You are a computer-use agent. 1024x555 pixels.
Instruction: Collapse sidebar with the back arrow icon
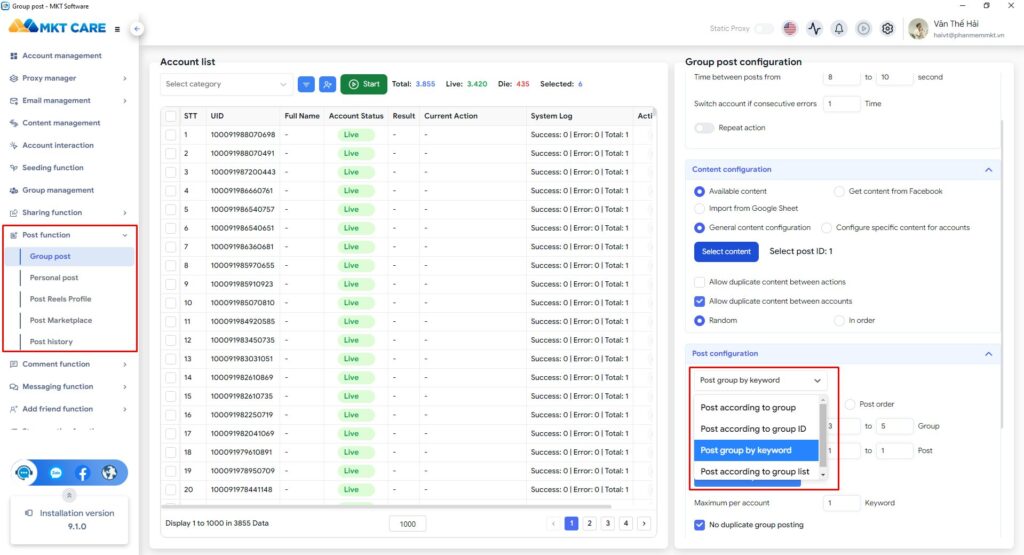pyautogui.click(x=137, y=29)
